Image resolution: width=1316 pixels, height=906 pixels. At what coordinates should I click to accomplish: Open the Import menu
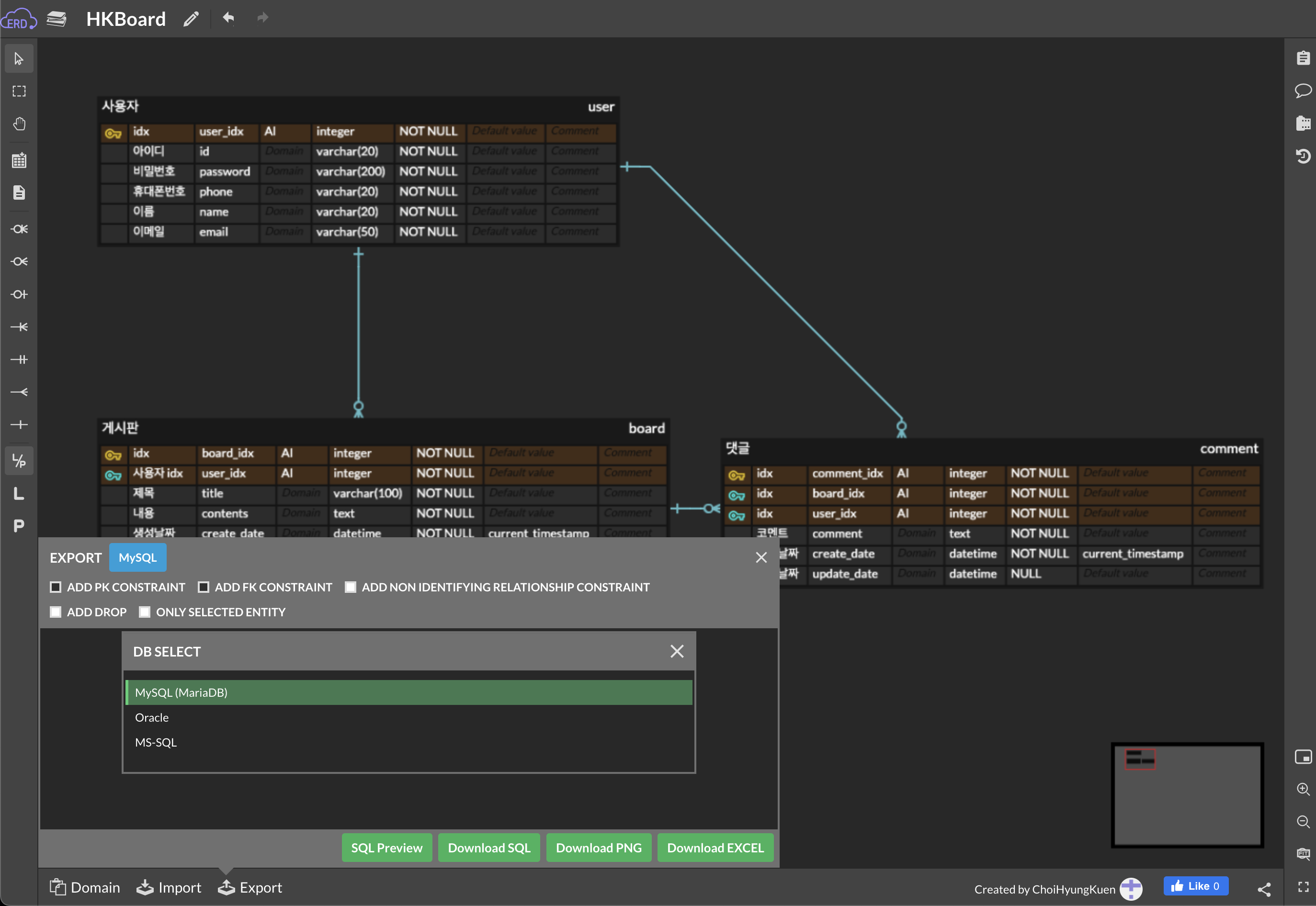(169, 887)
